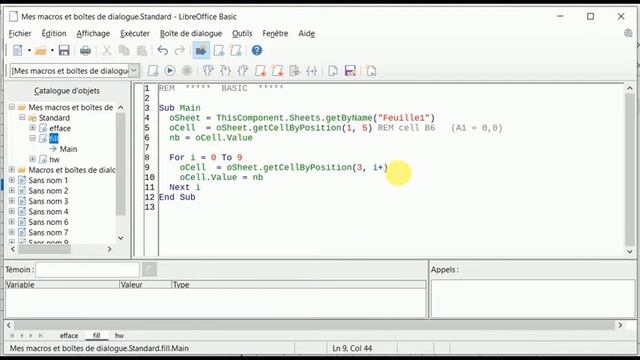Click the Paste icon
Screen dimensions: 640x360
pyautogui.click(x=142, y=51)
